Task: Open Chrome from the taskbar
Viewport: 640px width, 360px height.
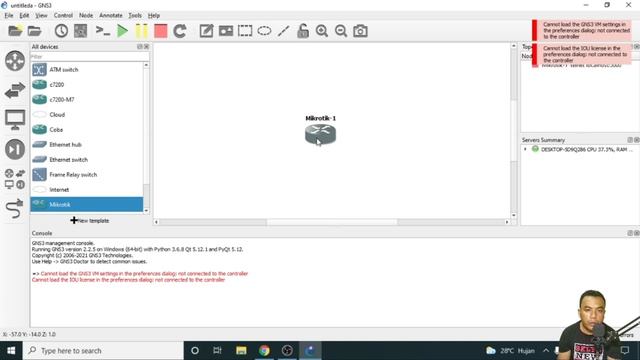Action: click(x=264, y=351)
